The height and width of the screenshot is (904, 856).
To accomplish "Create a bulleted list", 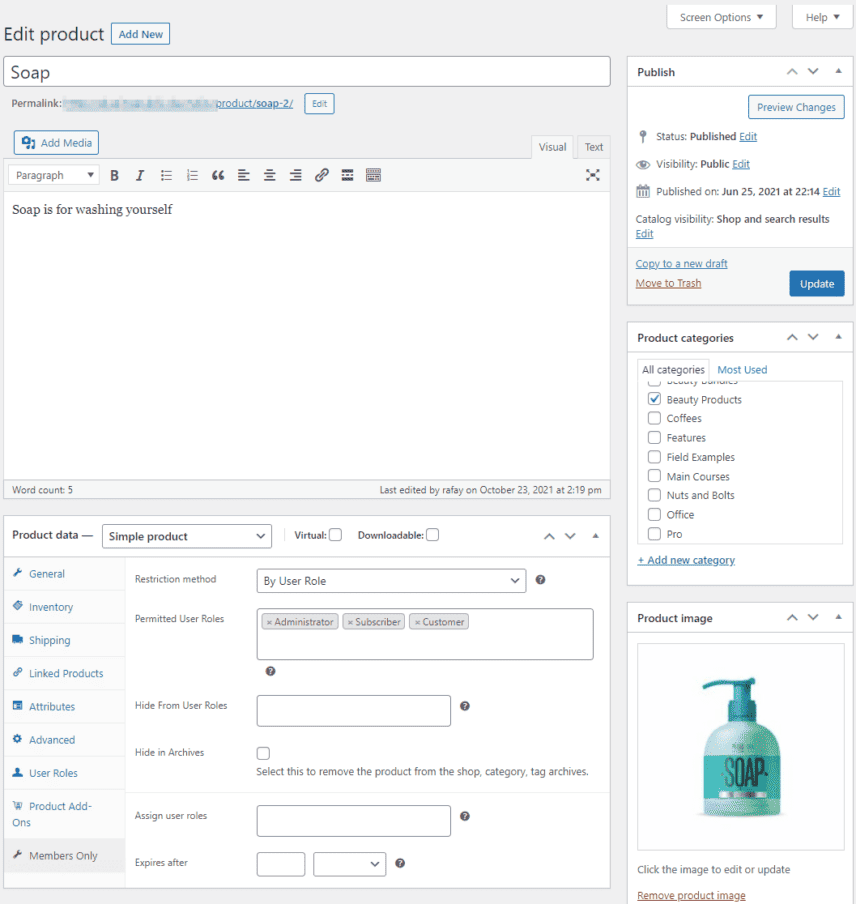I will (165, 175).
